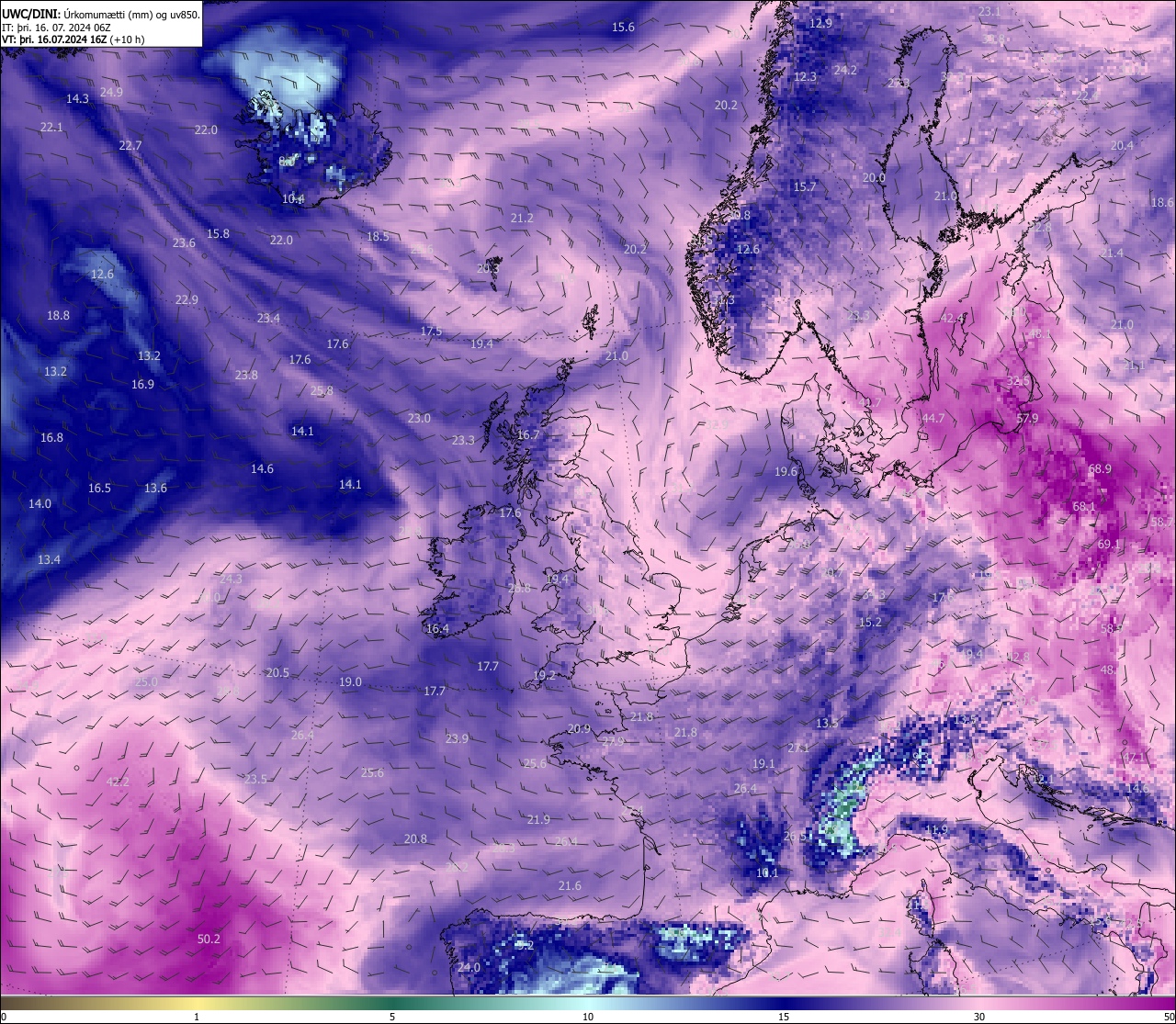Click the 68.9 value label

(1100, 469)
